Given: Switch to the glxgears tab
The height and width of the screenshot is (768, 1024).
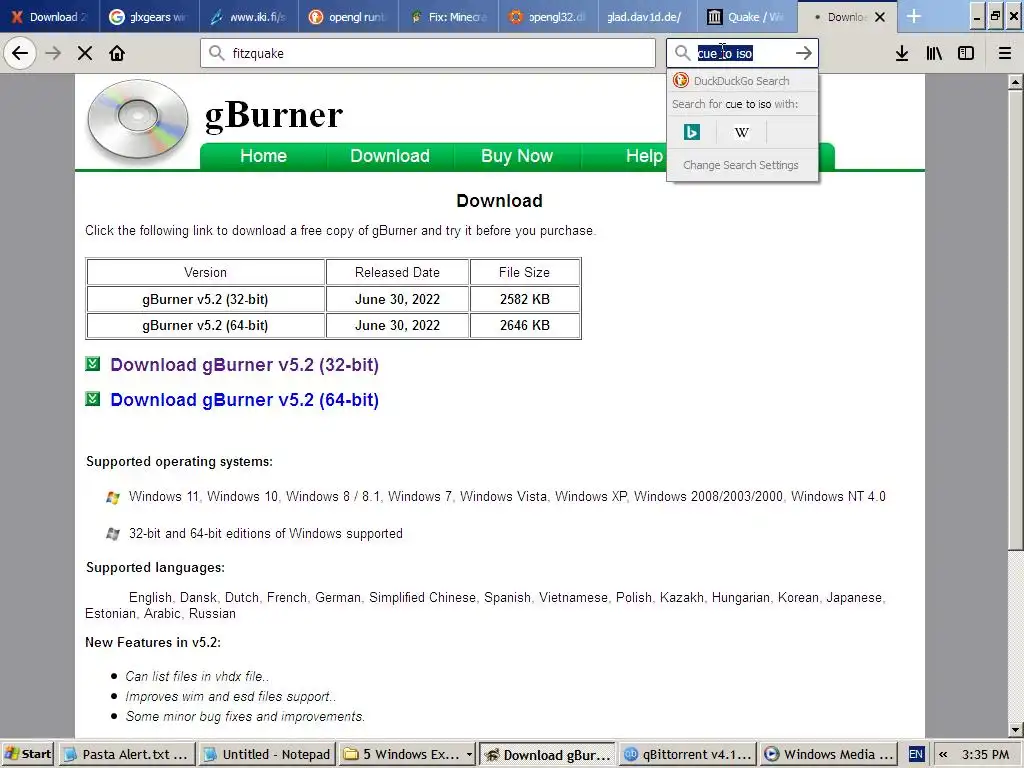Looking at the screenshot, I should 148,17.
